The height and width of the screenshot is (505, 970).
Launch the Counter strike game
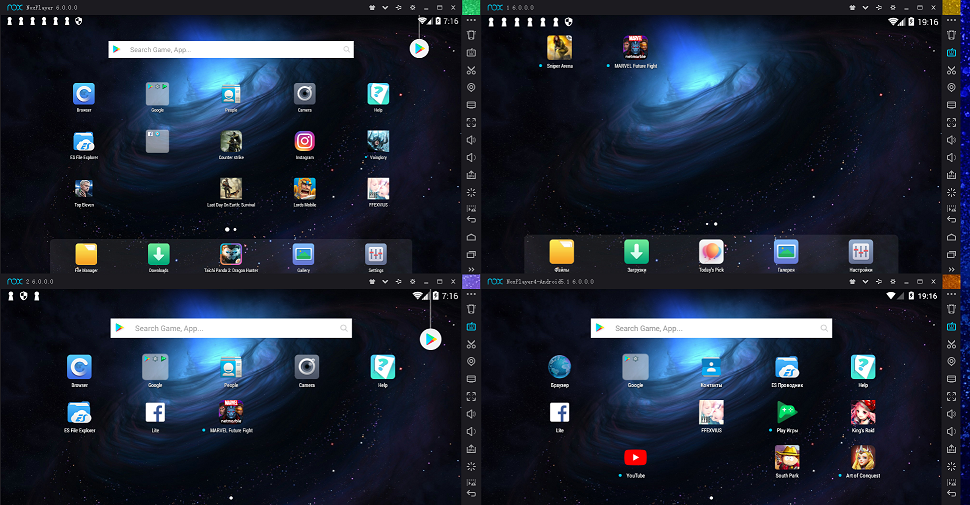[x=231, y=141]
